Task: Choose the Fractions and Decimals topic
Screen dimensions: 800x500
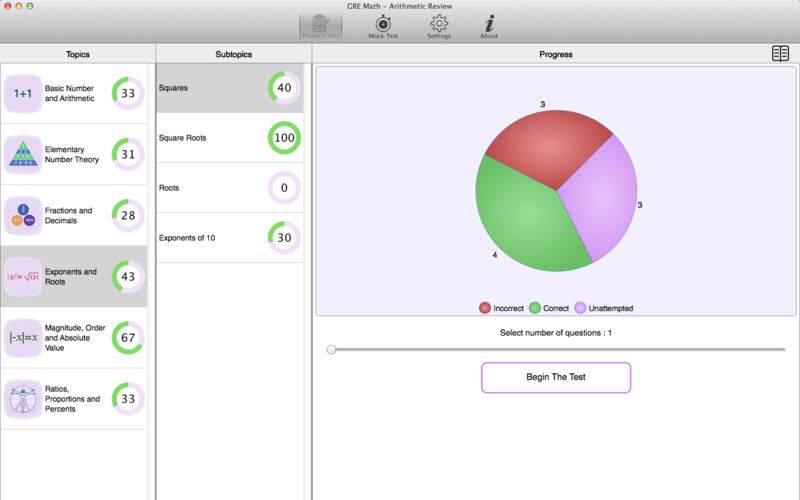Action: coord(74,216)
